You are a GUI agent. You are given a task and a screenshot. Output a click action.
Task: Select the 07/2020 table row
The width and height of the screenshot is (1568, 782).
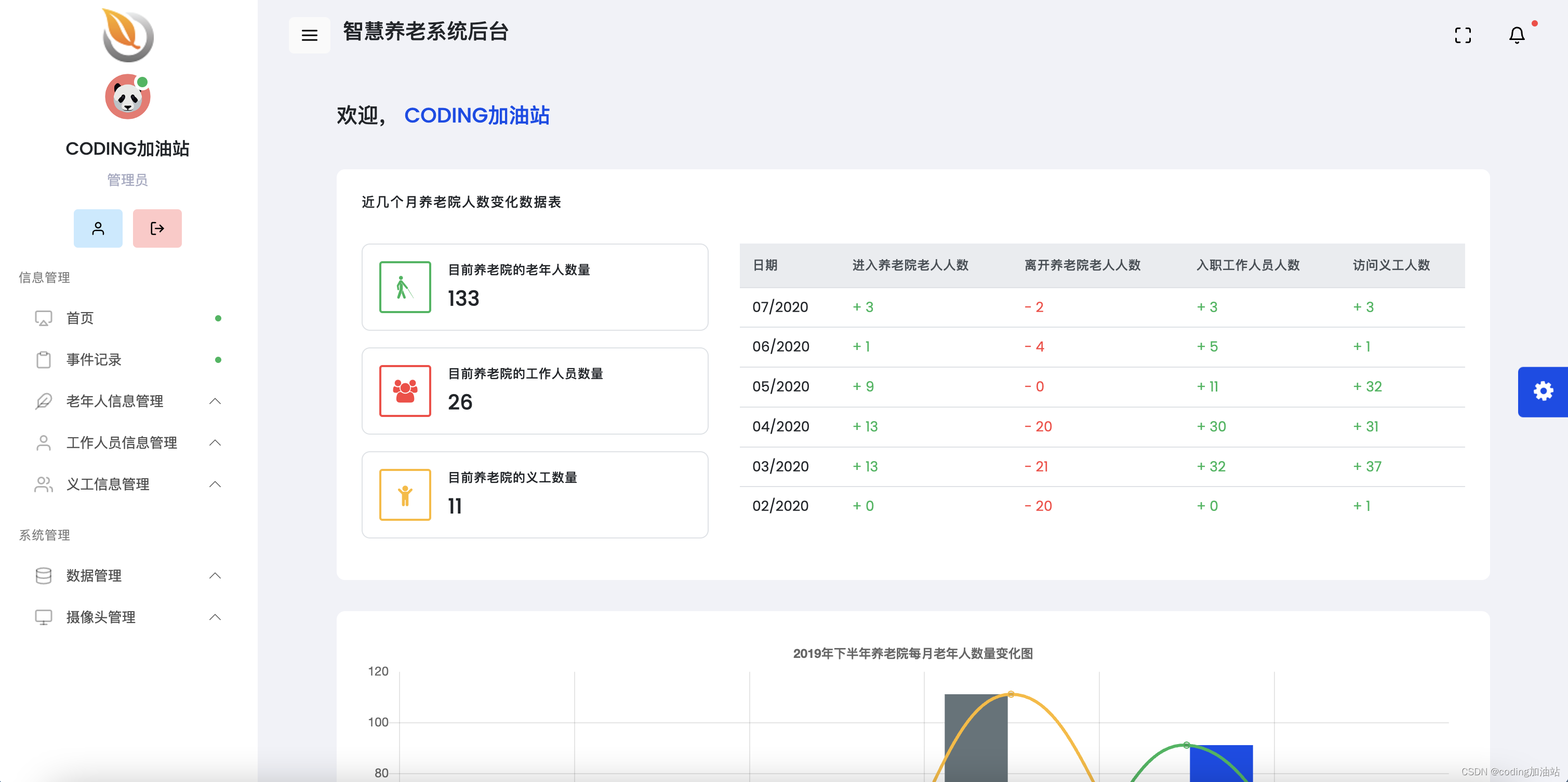1035,307
